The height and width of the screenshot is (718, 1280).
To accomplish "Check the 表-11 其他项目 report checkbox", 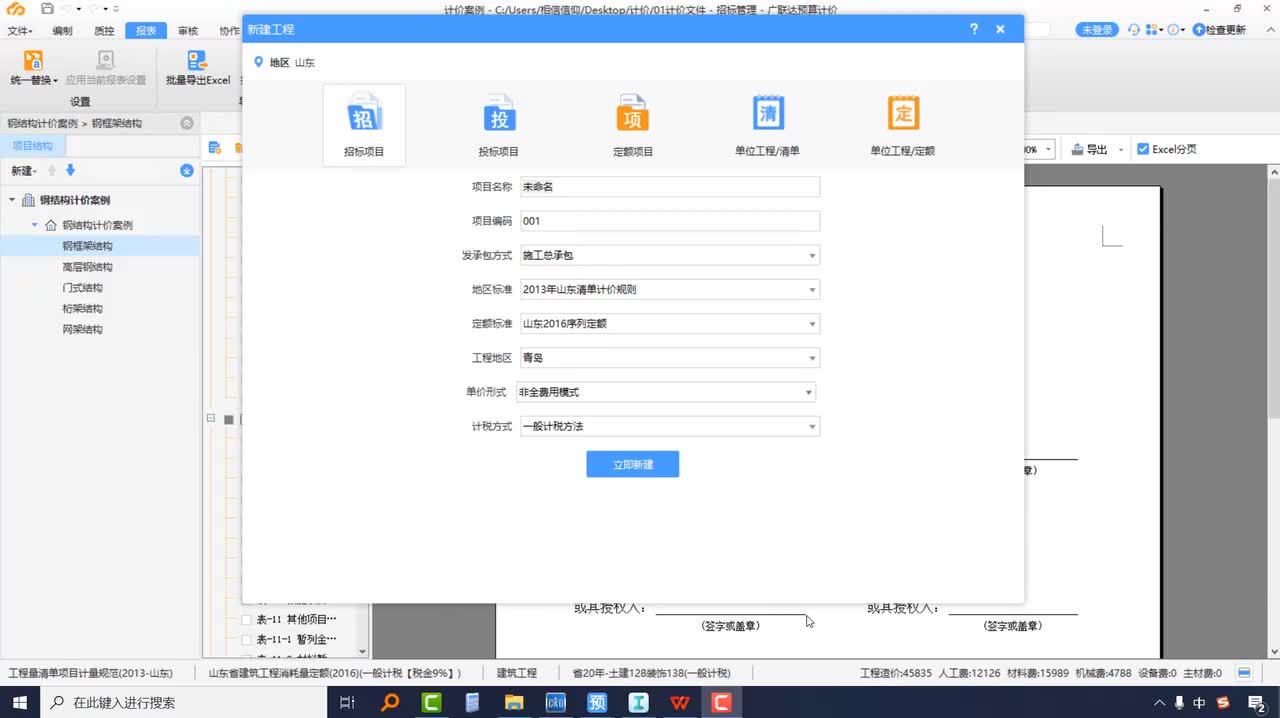I will [x=247, y=619].
